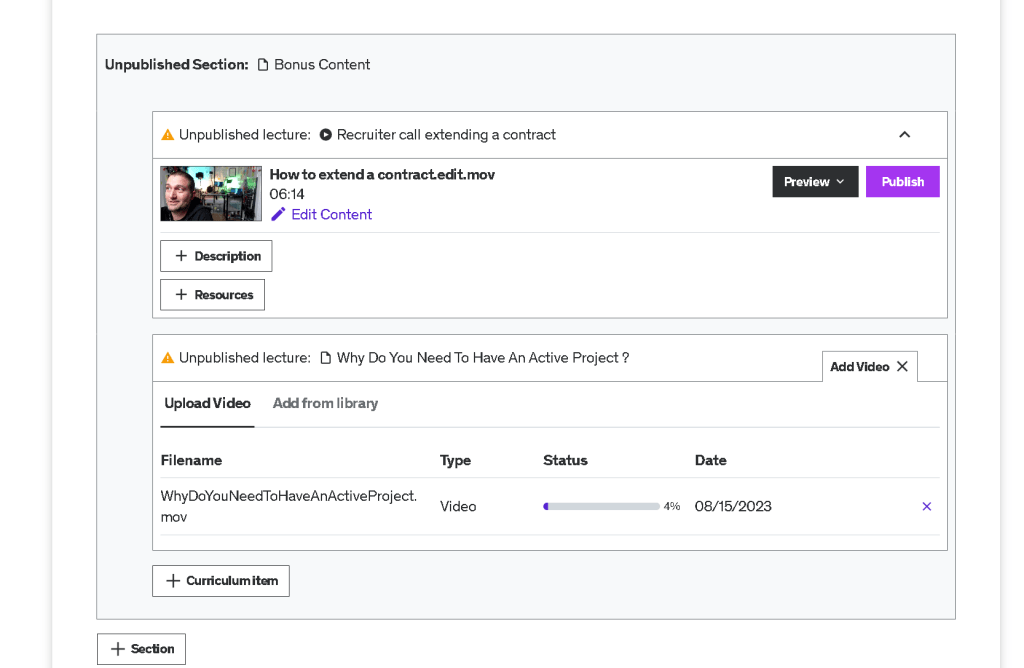Viewport: 1024px width, 668px height.
Task: Click the Date column header
Action: point(711,460)
